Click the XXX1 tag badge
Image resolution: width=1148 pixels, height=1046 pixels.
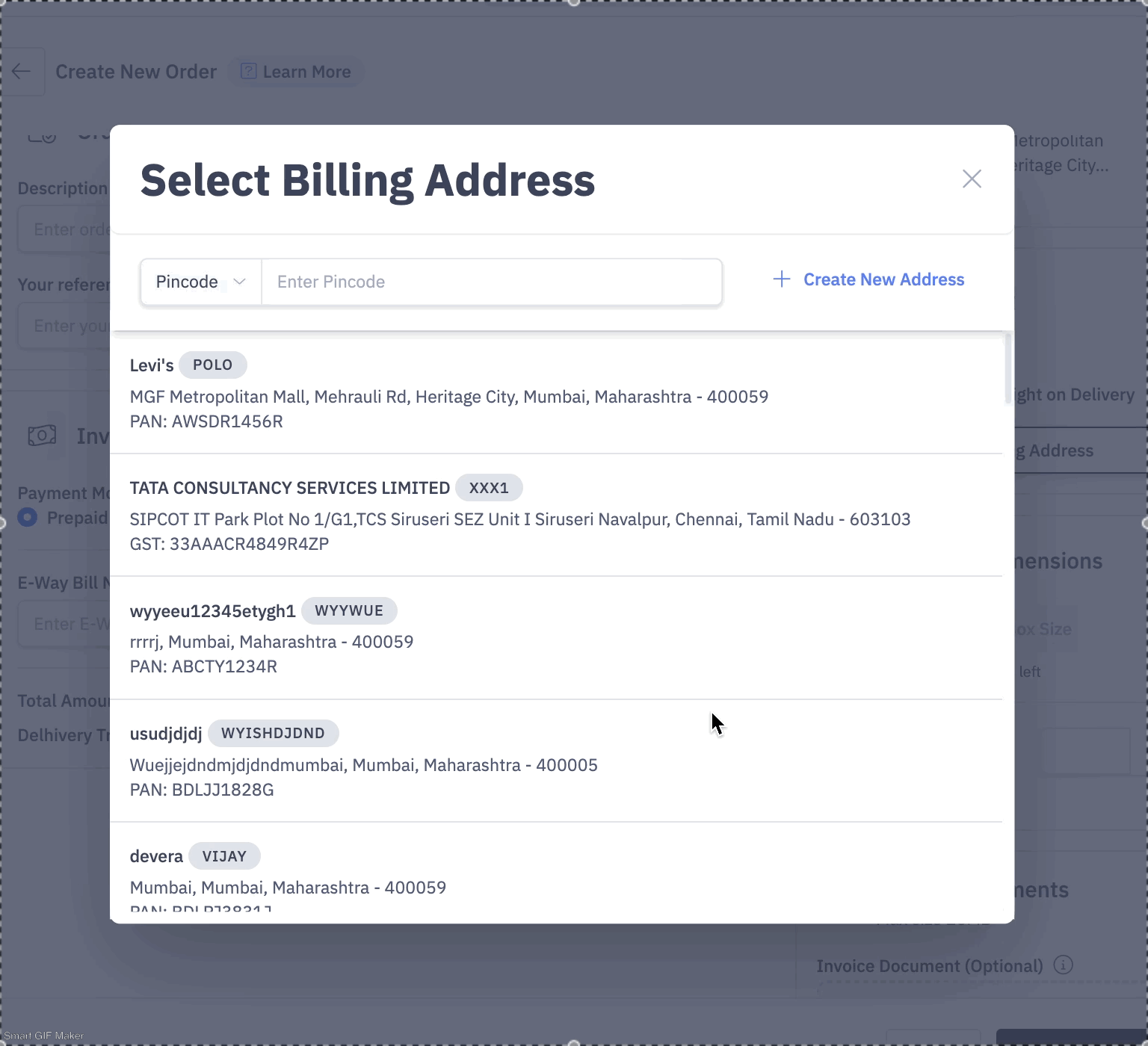489,488
